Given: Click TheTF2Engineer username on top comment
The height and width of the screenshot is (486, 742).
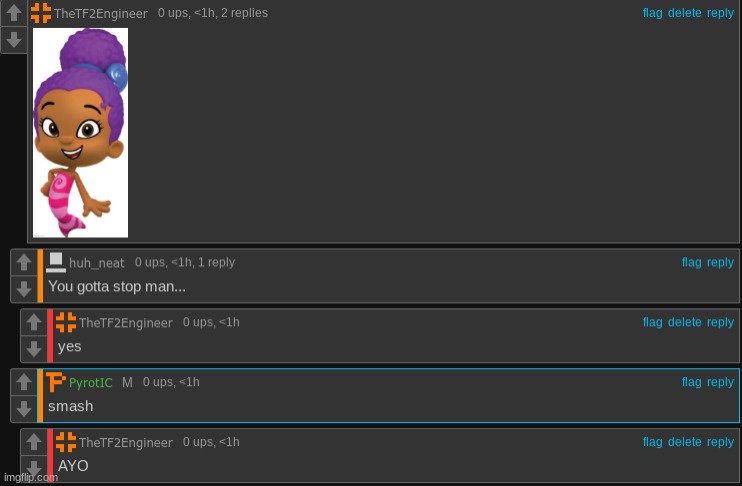Looking at the screenshot, I should 101,13.
